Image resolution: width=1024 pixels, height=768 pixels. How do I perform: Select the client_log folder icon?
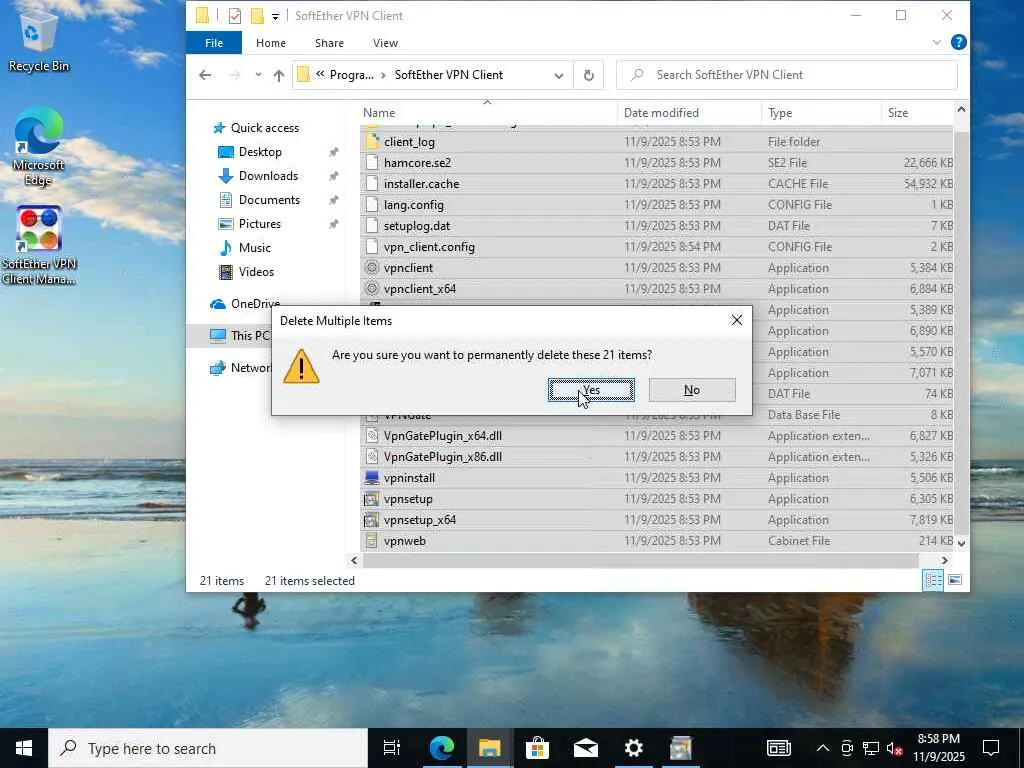click(372, 142)
